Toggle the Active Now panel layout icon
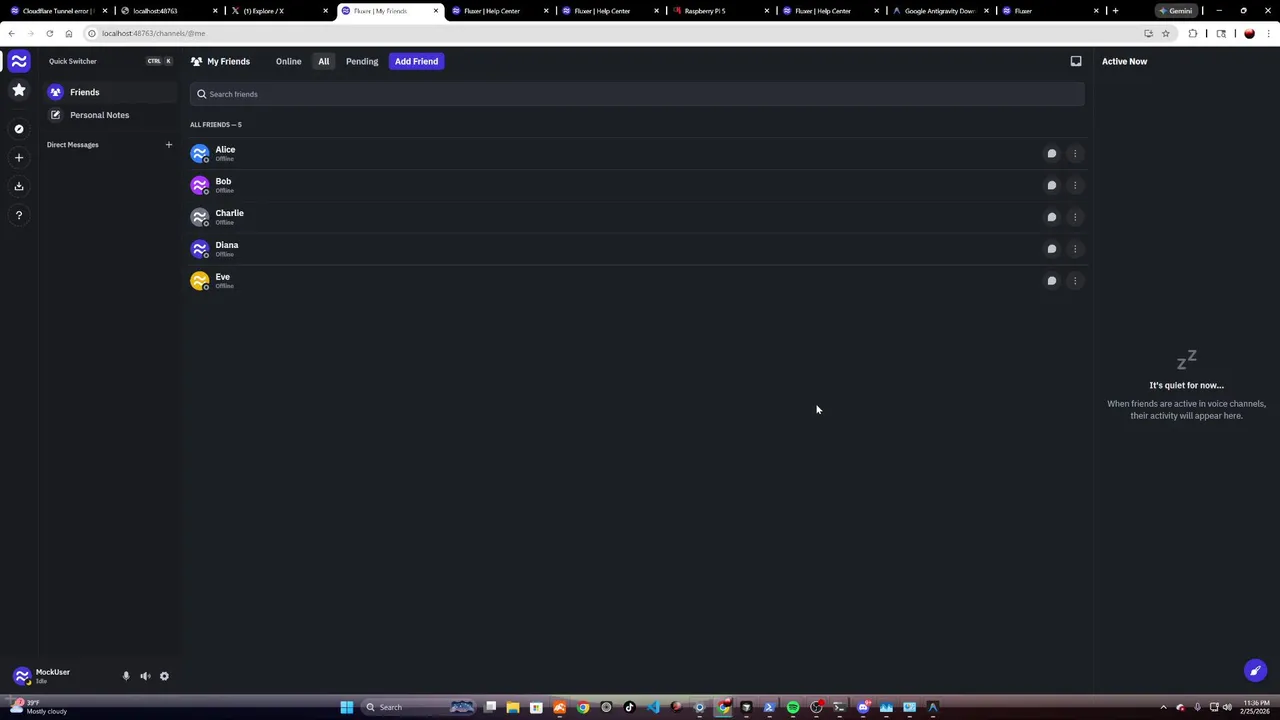This screenshot has width=1280, height=720. pyautogui.click(x=1076, y=61)
